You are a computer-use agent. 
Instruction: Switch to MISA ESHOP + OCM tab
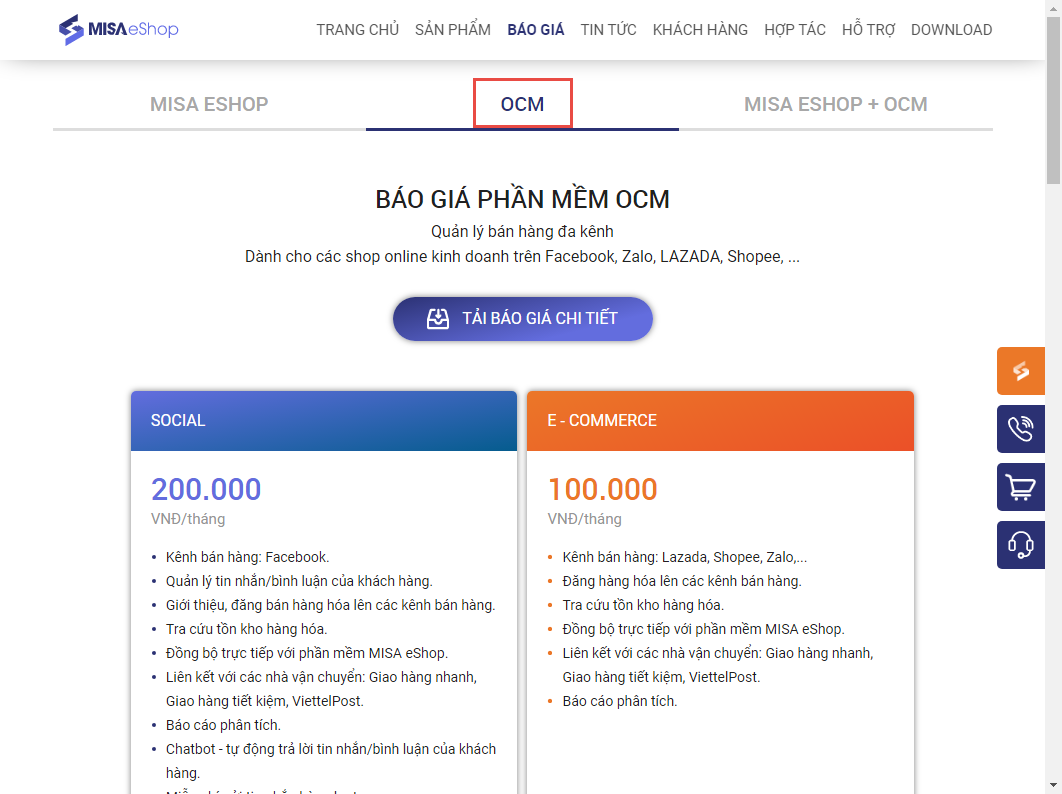point(836,104)
